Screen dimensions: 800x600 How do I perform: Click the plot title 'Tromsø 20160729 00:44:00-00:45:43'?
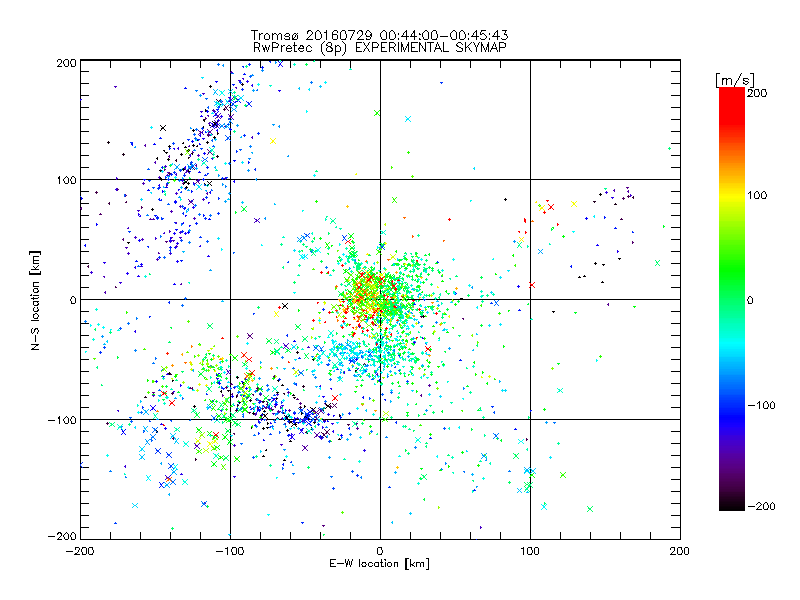pyautogui.click(x=380, y=35)
